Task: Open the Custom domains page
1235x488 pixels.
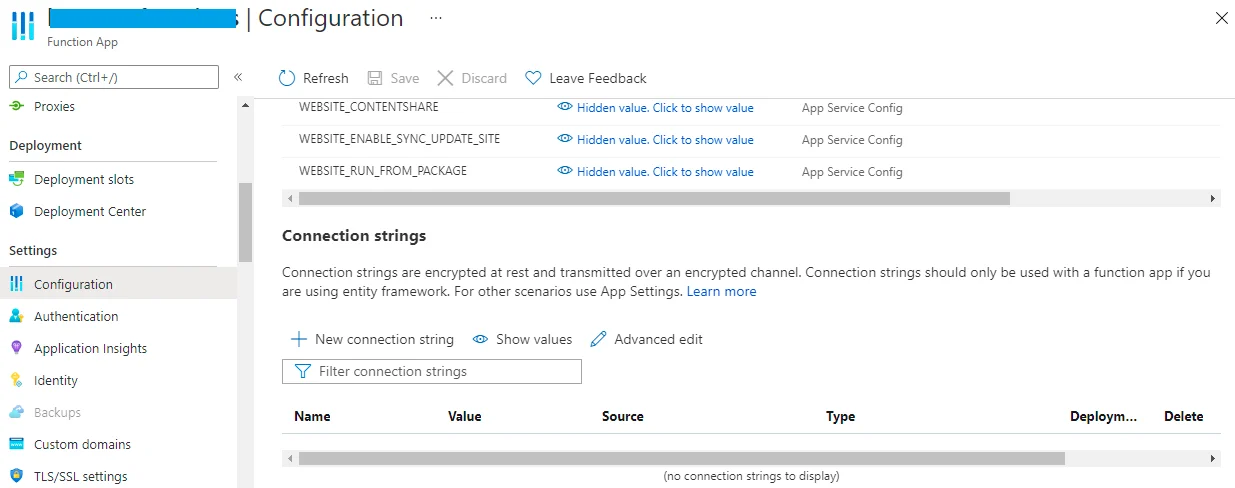Action: click(x=82, y=444)
